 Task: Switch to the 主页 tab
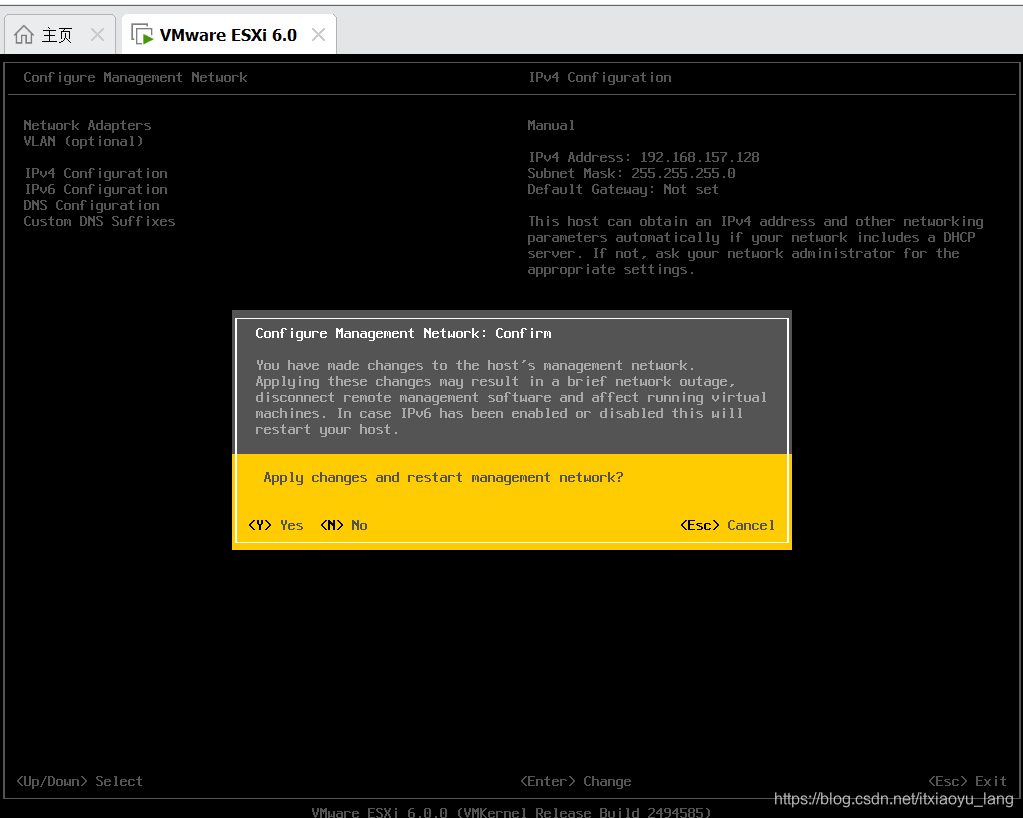[x=60, y=35]
